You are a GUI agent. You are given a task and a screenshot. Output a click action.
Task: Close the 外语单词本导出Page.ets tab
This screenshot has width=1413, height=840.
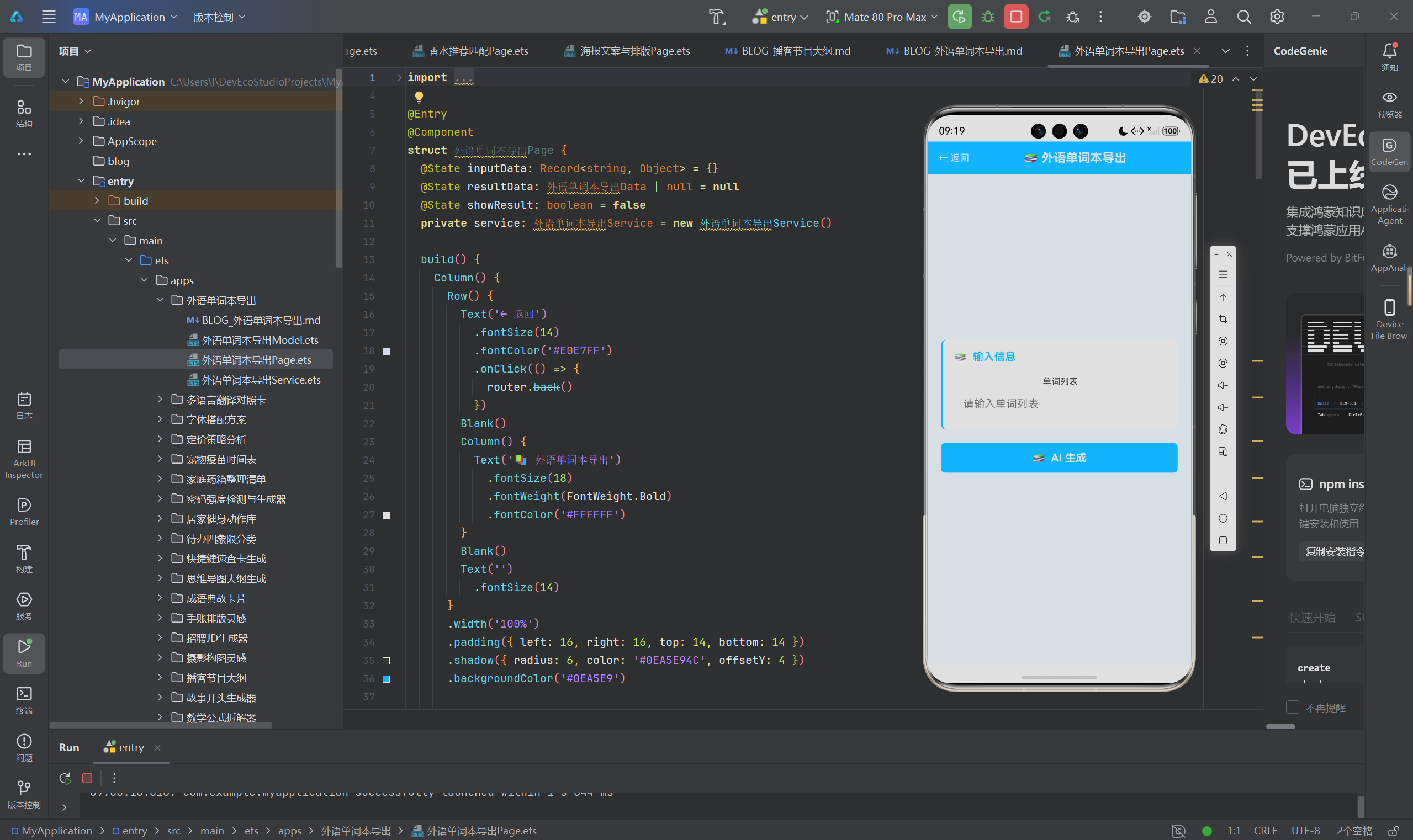[1197, 51]
